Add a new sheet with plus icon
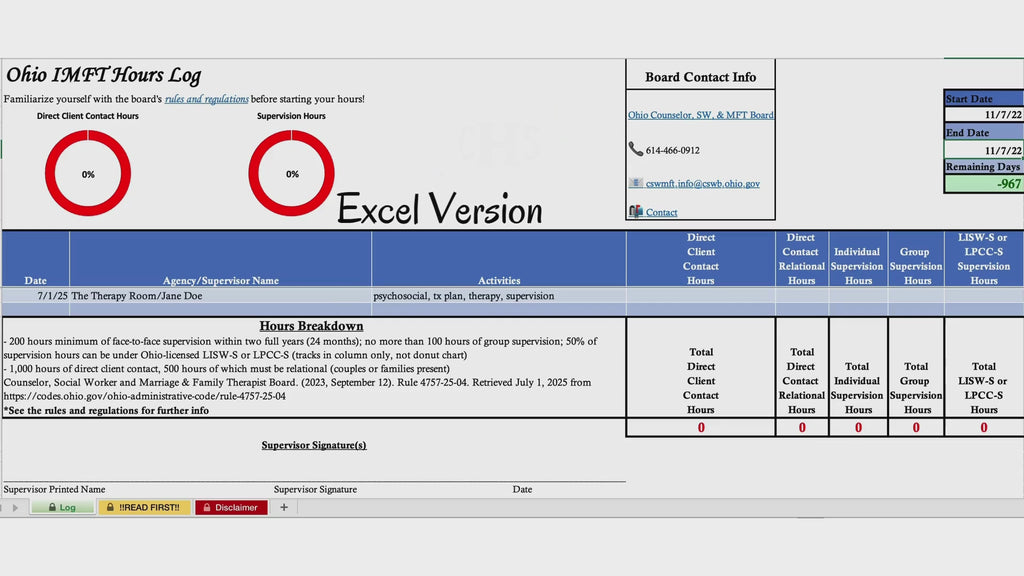Viewport: 1024px width, 576px height. click(284, 507)
